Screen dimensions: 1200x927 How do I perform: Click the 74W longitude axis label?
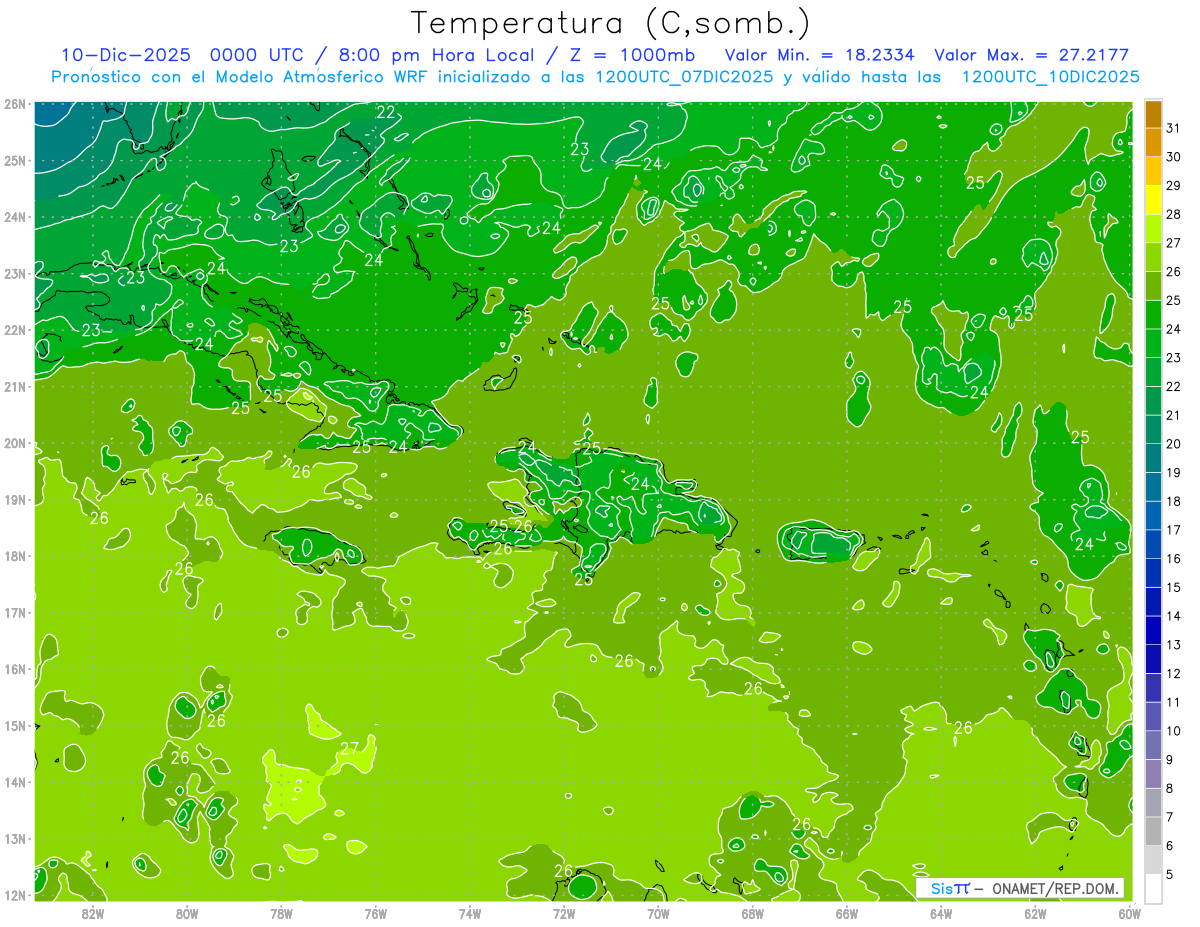[469, 913]
